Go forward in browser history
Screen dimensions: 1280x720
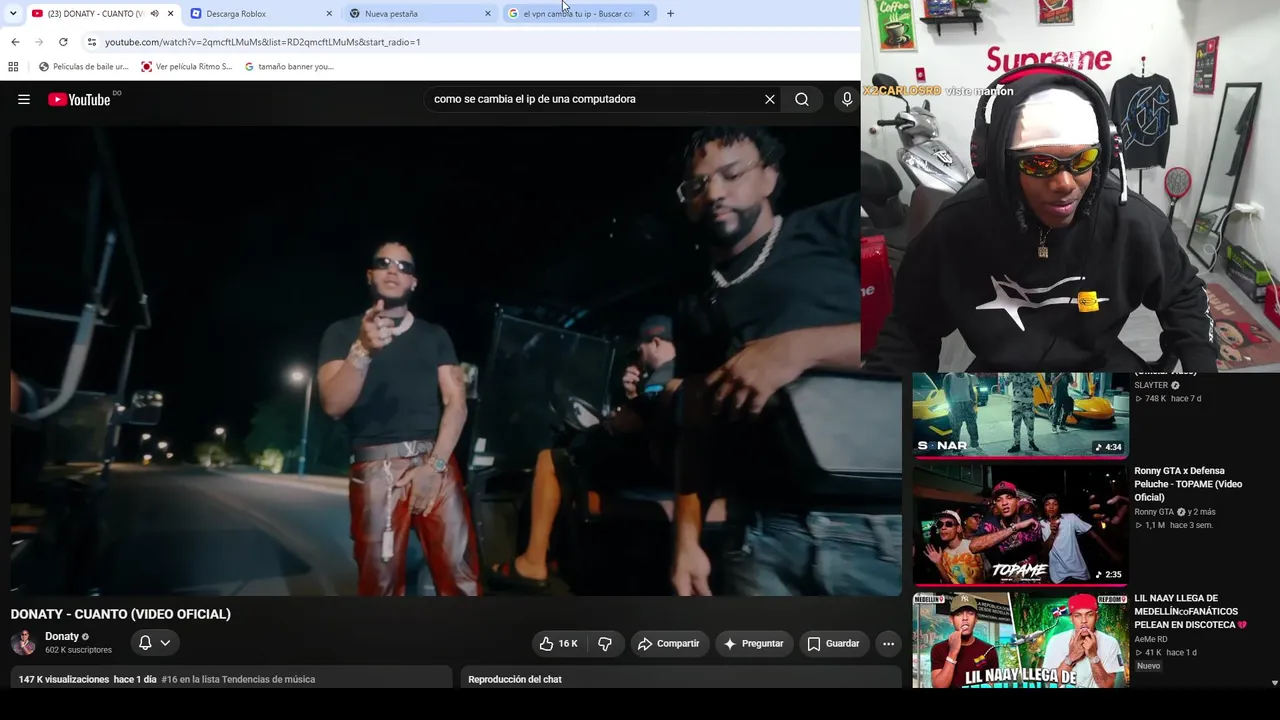[x=39, y=42]
